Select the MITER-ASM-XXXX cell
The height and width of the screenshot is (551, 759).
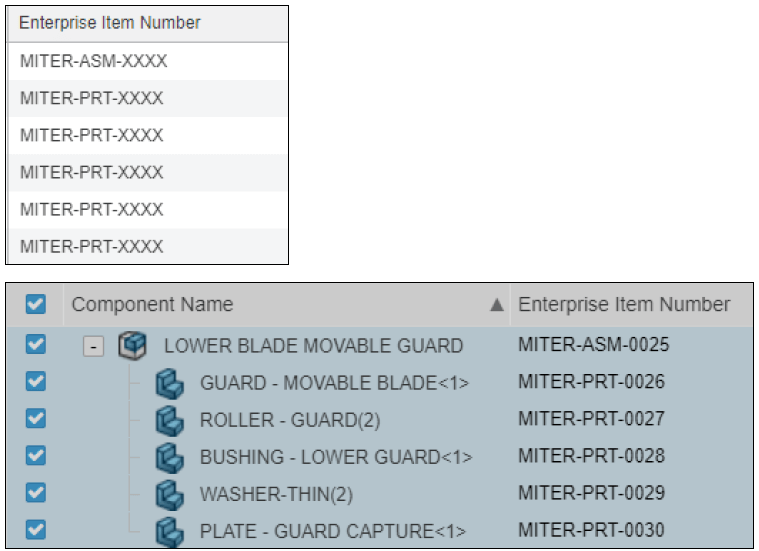click(93, 61)
